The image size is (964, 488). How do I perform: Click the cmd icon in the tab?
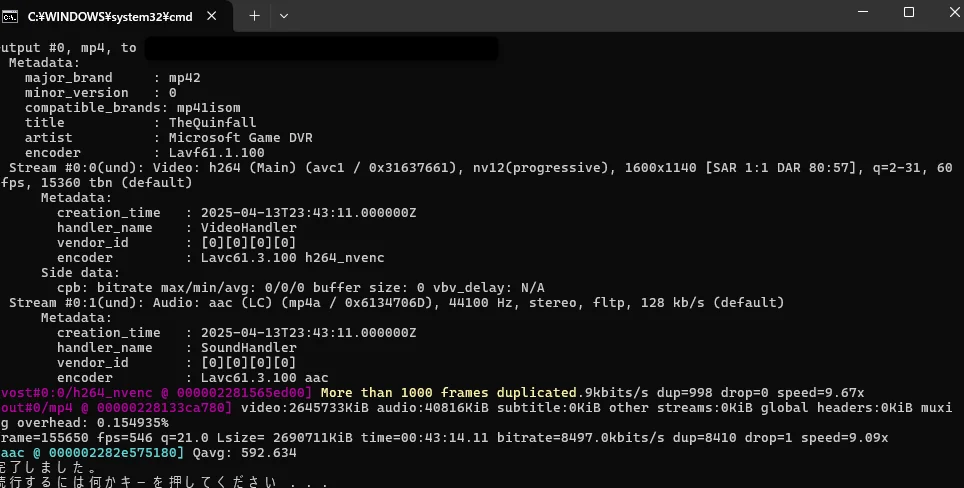coord(11,16)
